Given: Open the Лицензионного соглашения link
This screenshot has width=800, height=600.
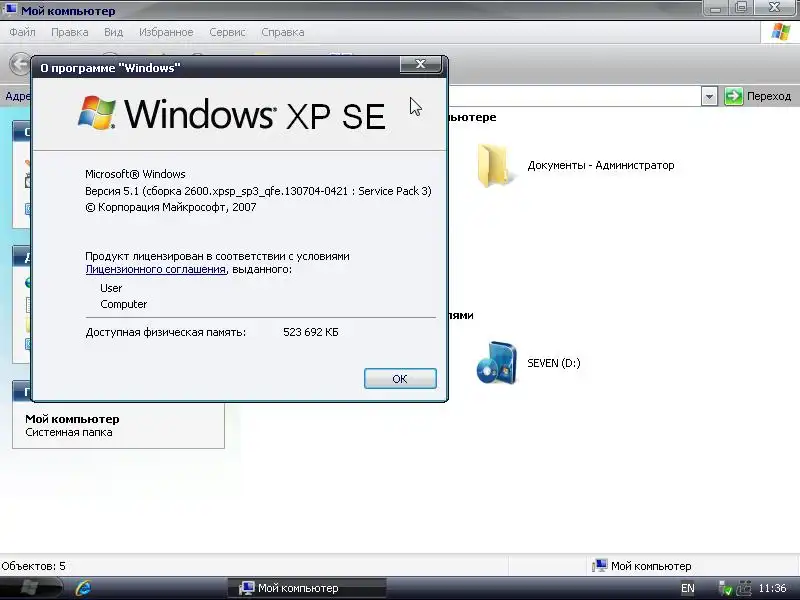Looking at the screenshot, I should [156, 269].
